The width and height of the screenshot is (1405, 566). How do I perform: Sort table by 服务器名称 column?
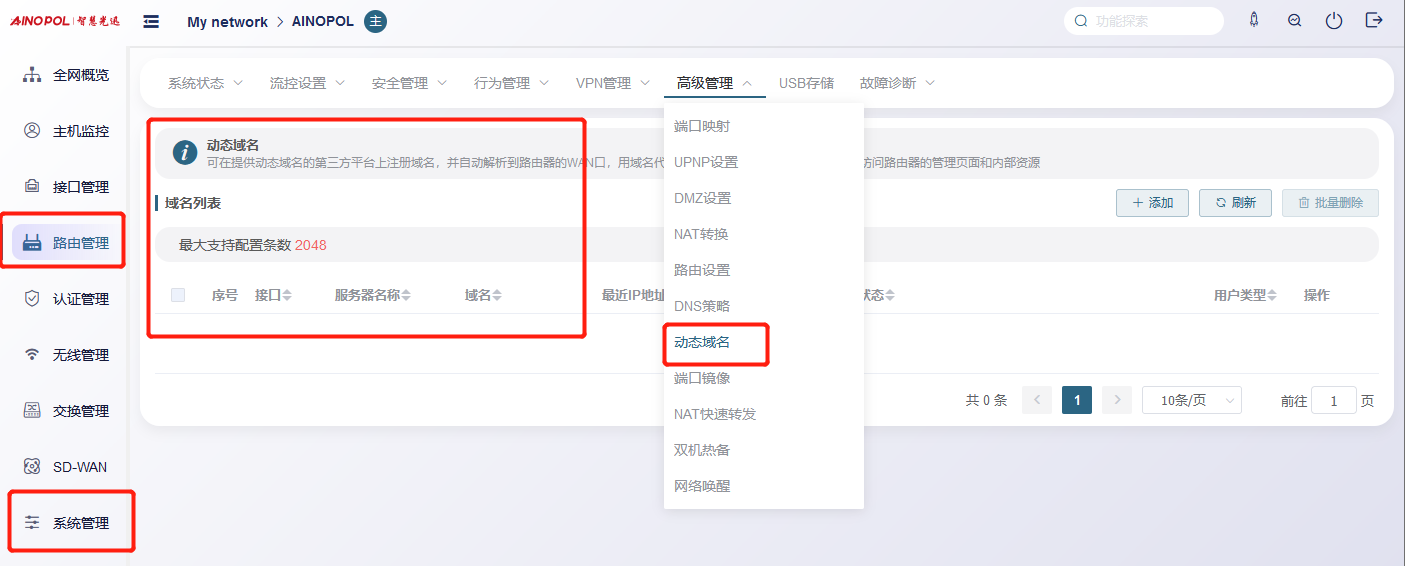[373, 295]
